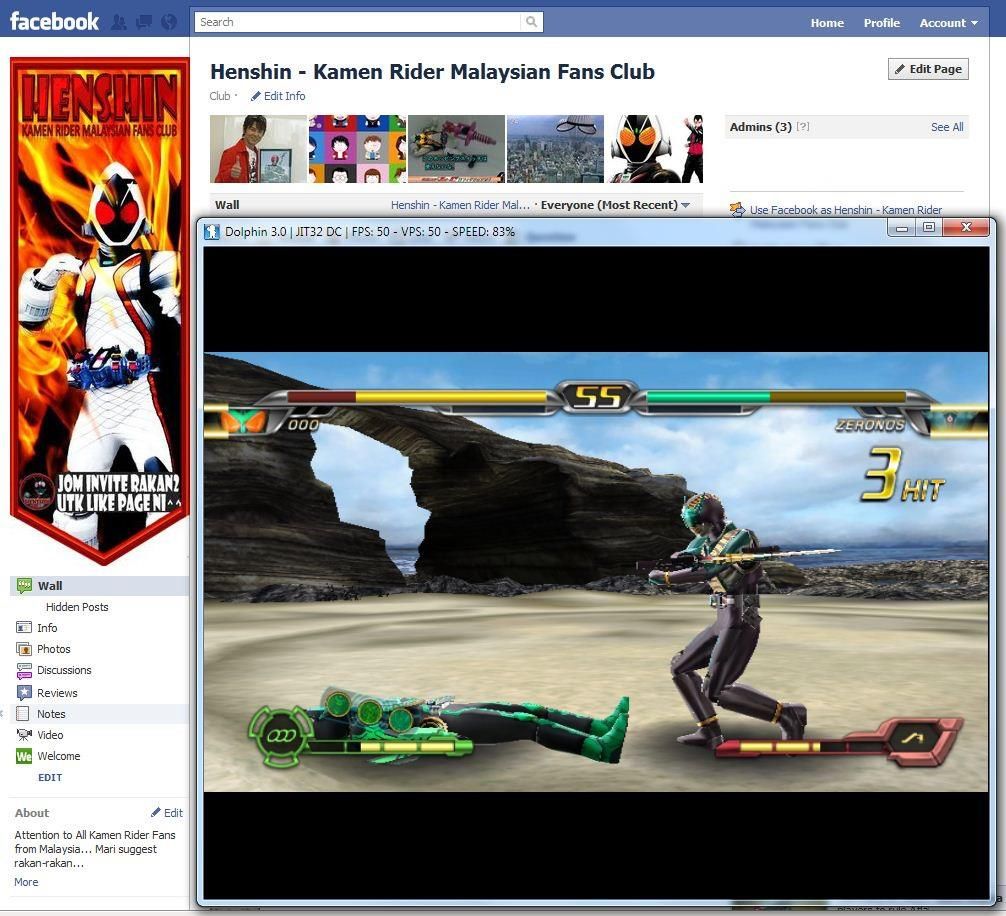This screenshot has width=1006, height=916.
Task: Click See All admins link
Action: (x=947, y=127)
